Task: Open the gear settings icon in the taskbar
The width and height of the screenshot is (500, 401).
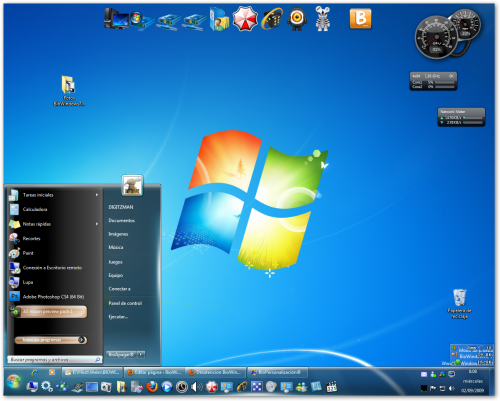Action: [x=47, y=387]
